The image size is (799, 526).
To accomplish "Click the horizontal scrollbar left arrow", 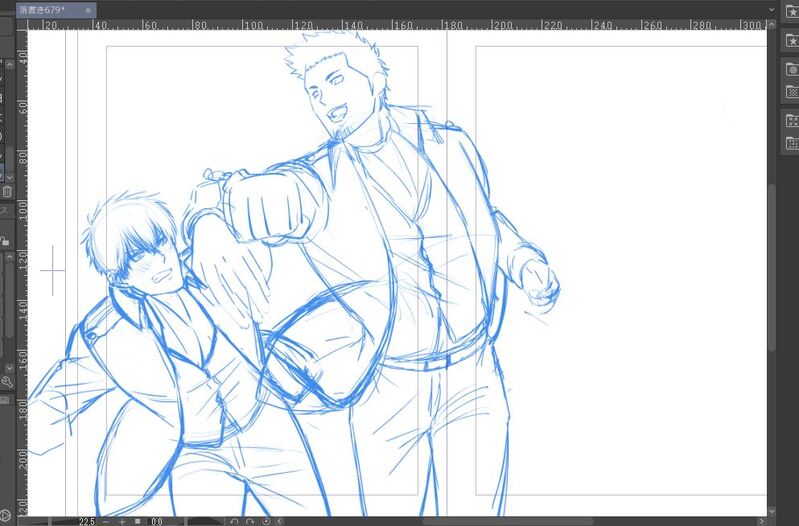I will pos(280,521).
